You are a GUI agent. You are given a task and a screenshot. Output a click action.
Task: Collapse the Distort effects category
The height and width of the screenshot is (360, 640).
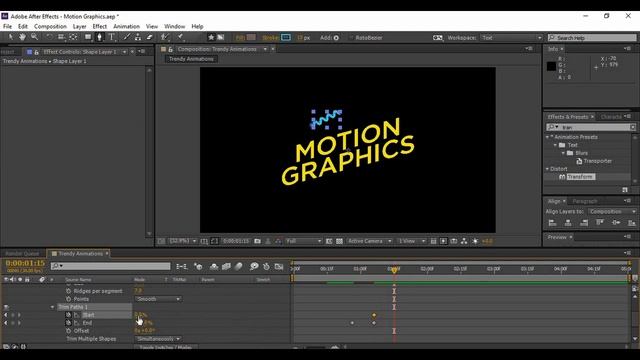547,169
